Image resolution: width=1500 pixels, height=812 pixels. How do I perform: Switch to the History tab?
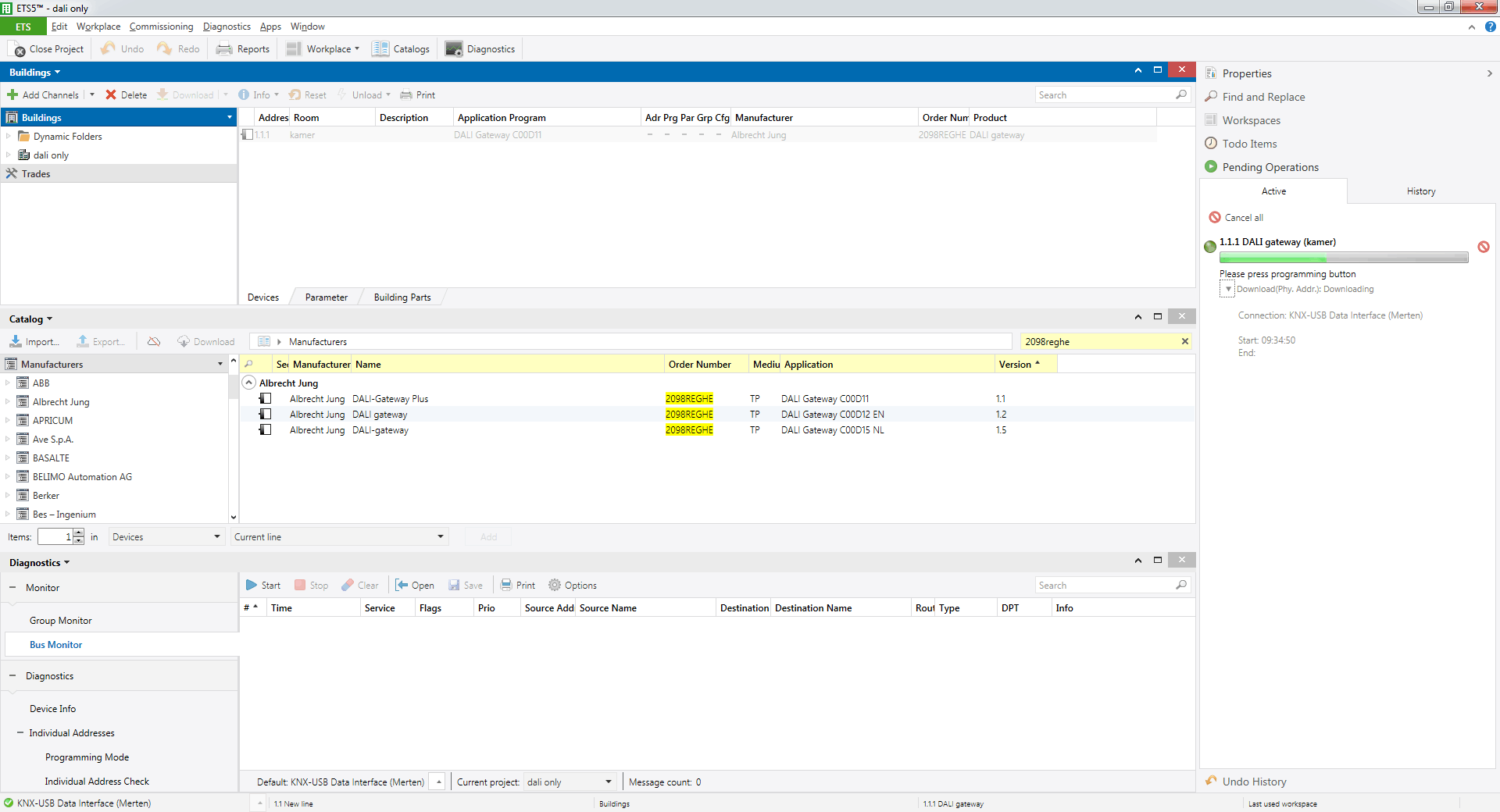tap(1420, 191)
